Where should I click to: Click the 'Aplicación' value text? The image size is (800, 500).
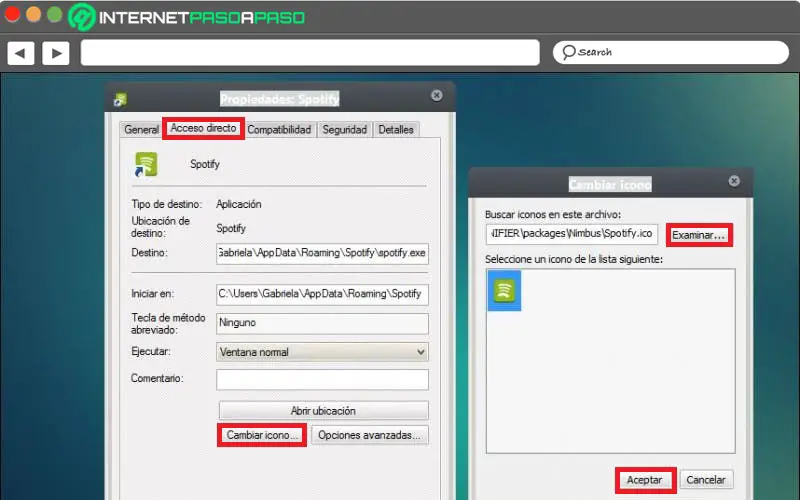[239, 204]
